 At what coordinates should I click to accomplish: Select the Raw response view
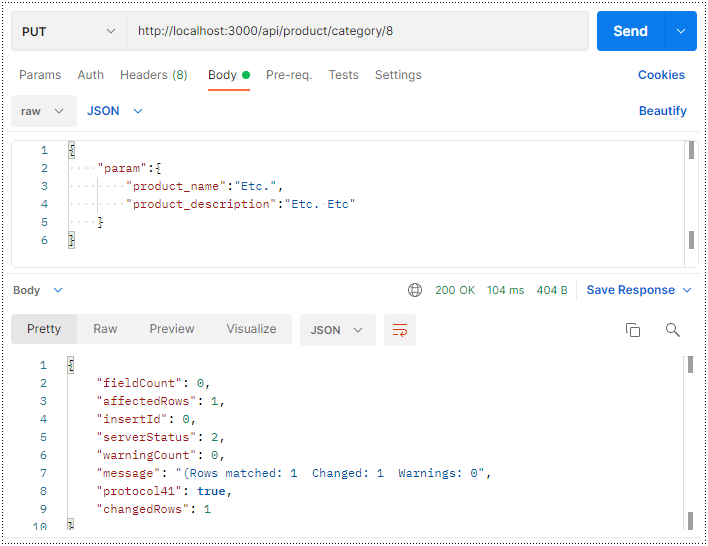click(x=105, y=329)
